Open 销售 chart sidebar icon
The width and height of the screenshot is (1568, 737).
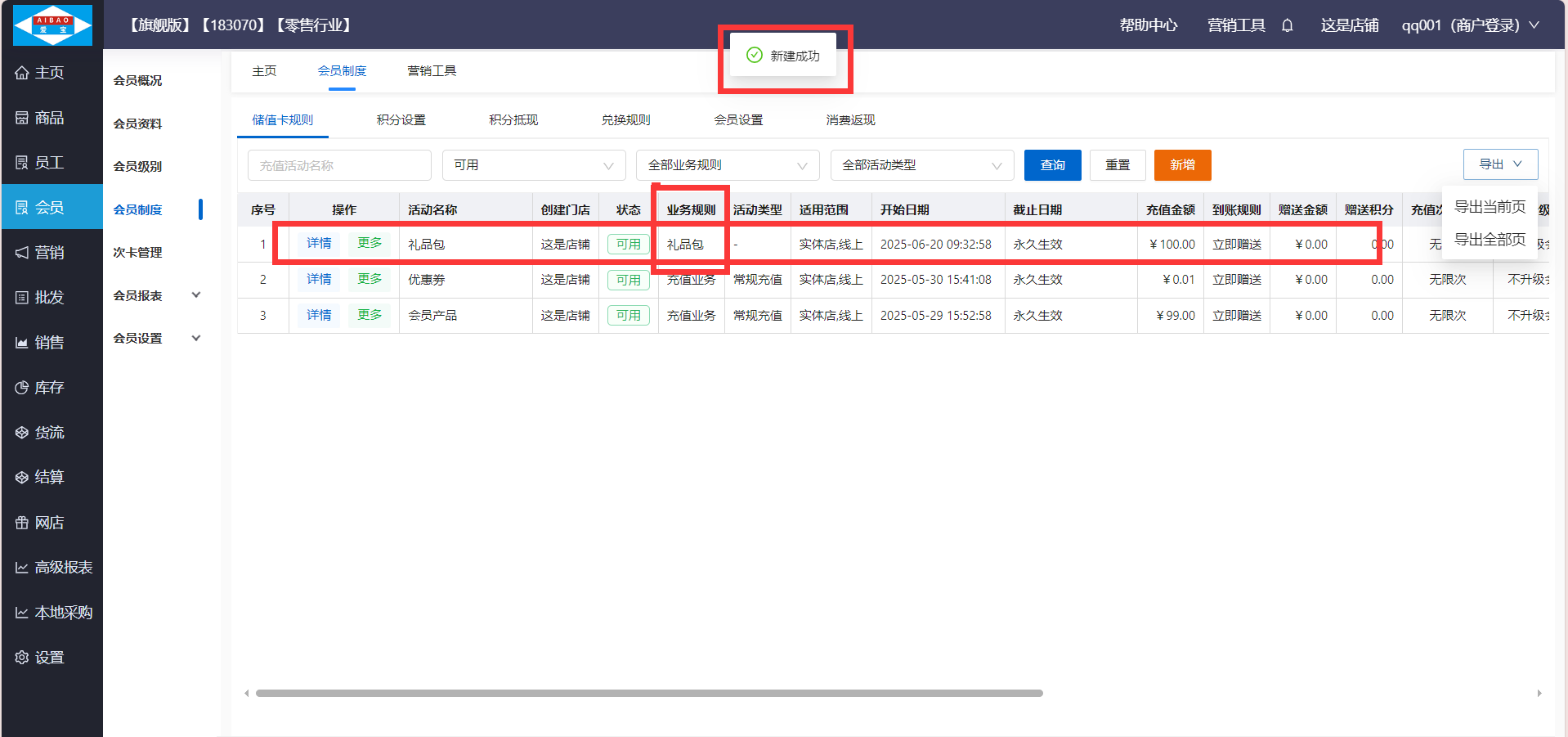point(22,343)
